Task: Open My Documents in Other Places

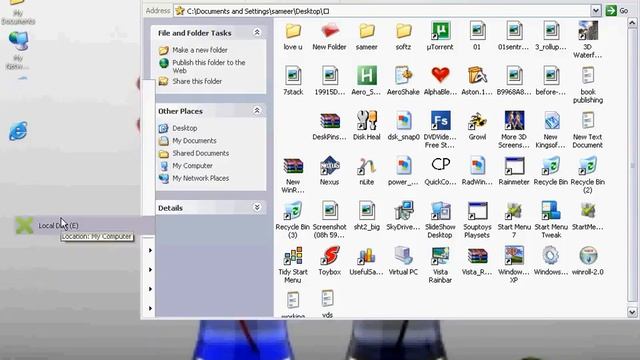Action: (x=194, y=141)
